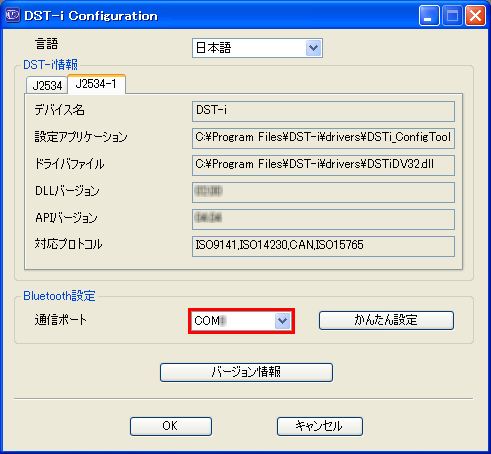Click the 言語 label
Image resolution: width=491 pixels, height=454 pixels.
[47, 44]
